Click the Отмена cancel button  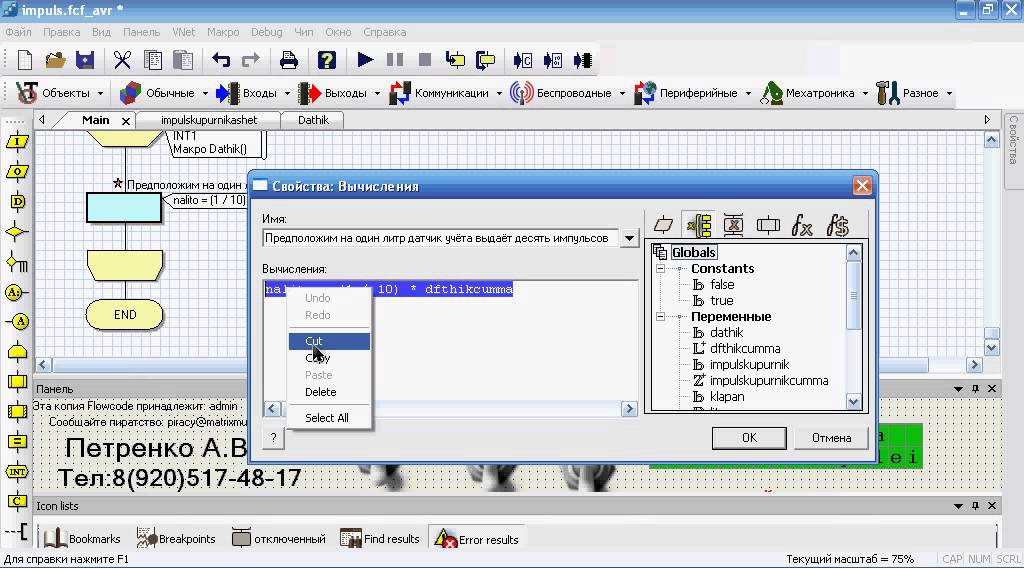pos(831,438)
